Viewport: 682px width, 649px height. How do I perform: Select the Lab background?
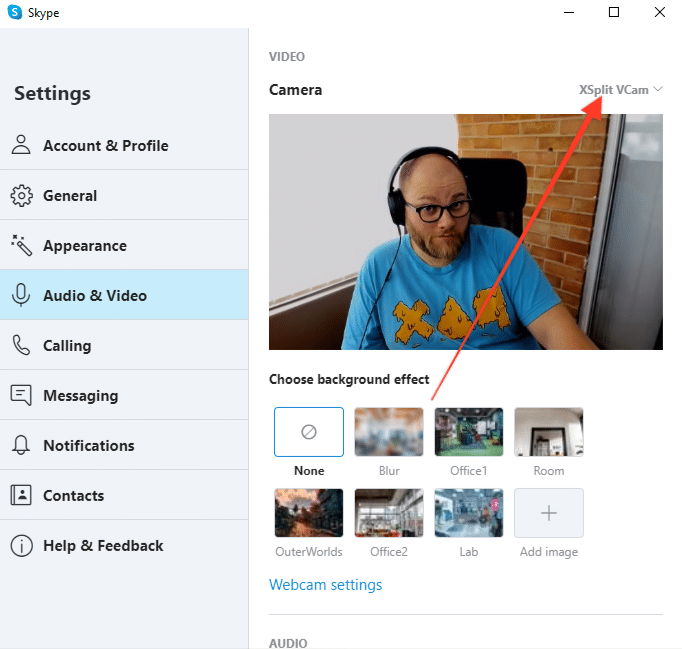pos(469,513)
